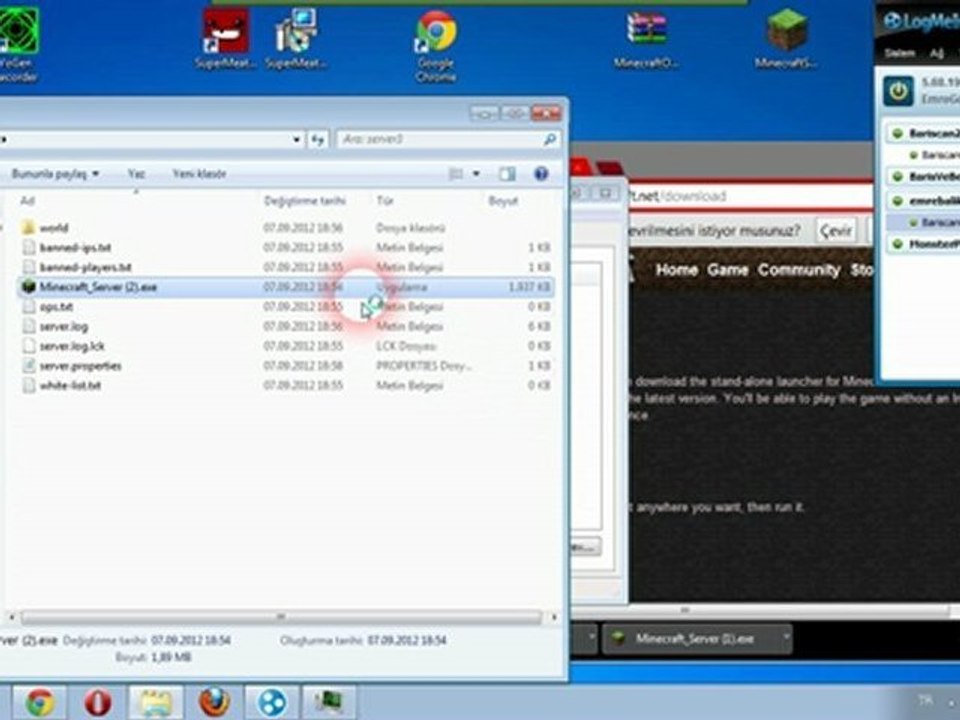Click the server.properties file icon

click(28, 366)
